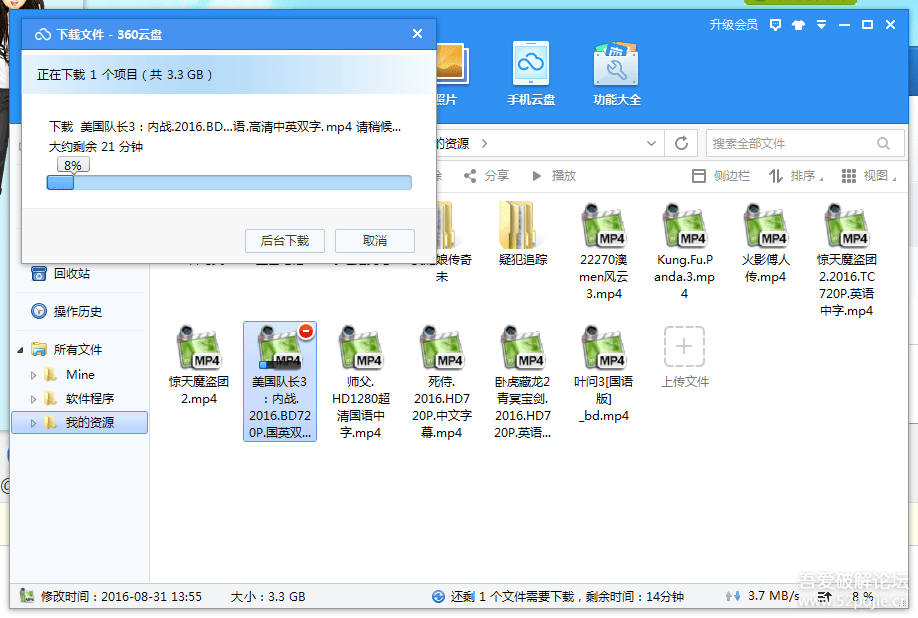Screen dimensions: 918x618
Task: Select 叶问3[国语版]_bd.mp4 file
Action: (x=604, y=374)
